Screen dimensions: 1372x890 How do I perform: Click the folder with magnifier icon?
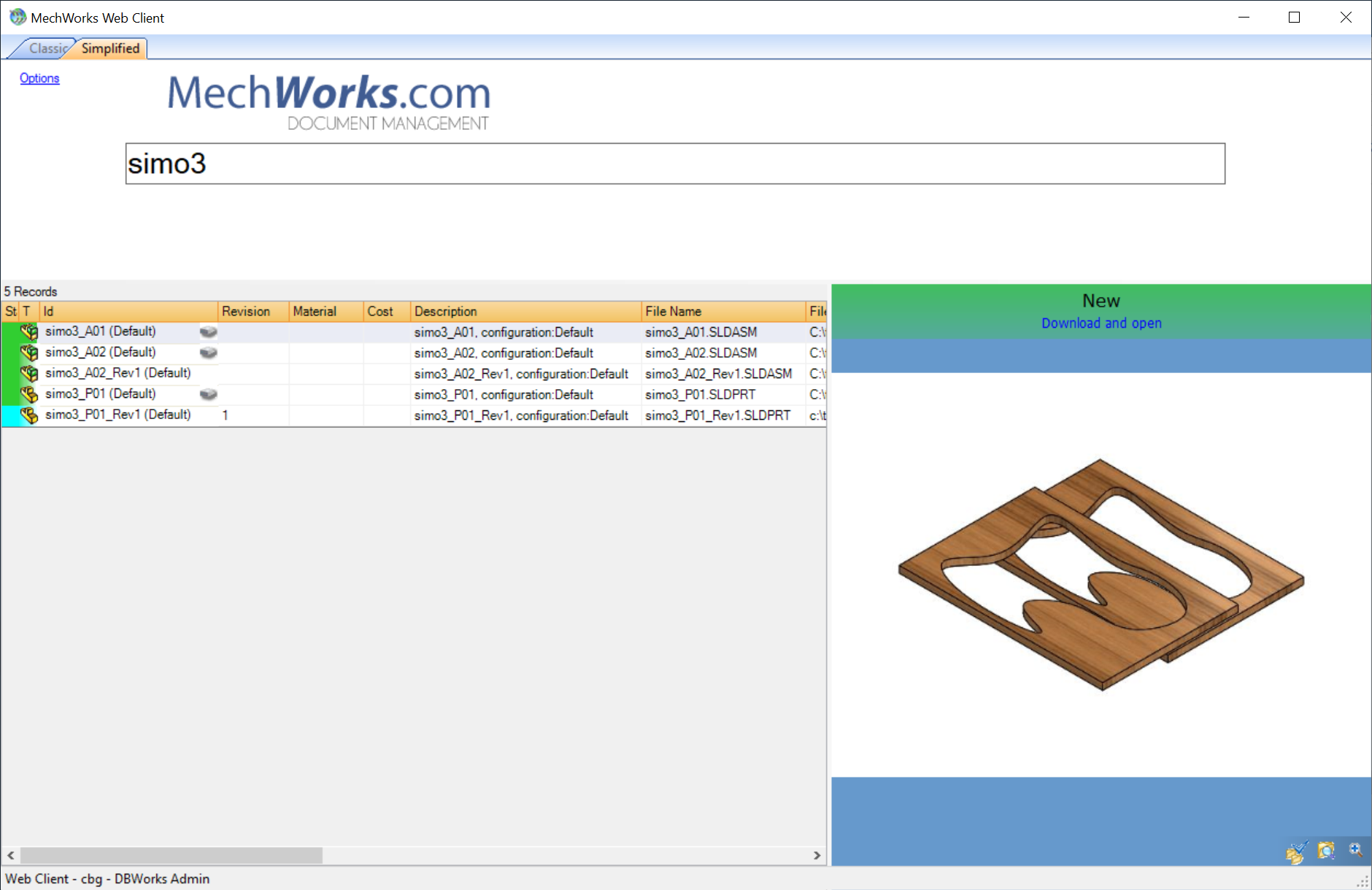(x=1326, y=851)
